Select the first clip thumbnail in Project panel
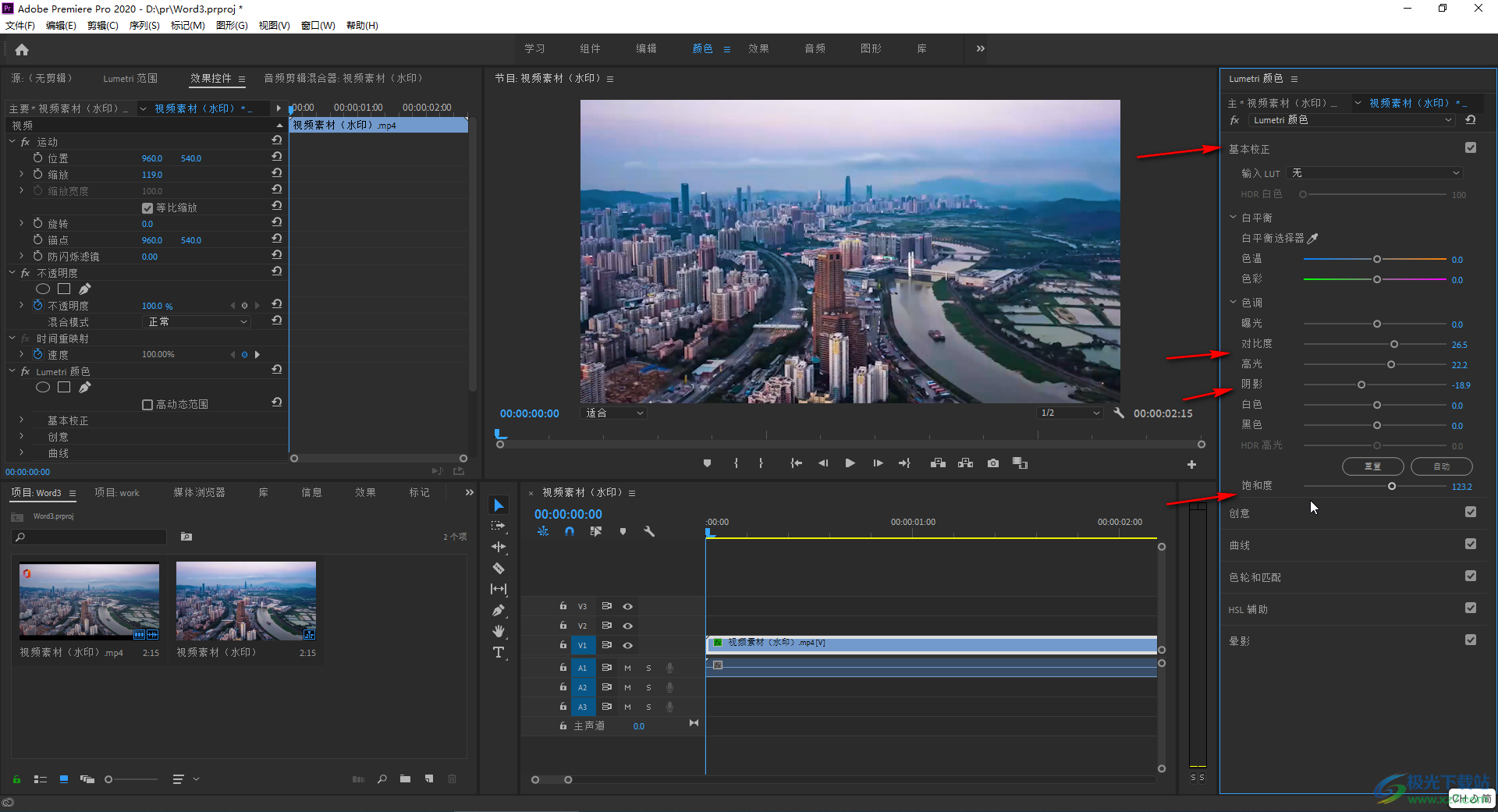Screen dimensions: 1498x812 (x=89, y=601)
